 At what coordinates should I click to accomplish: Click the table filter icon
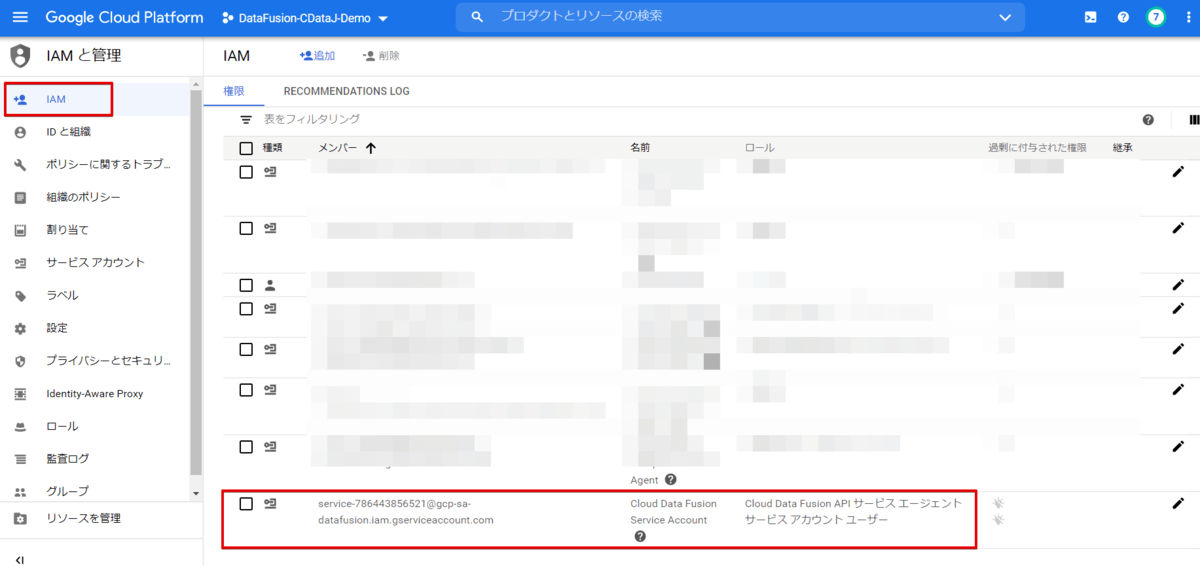pyautogui.click(x=246, y=120)
